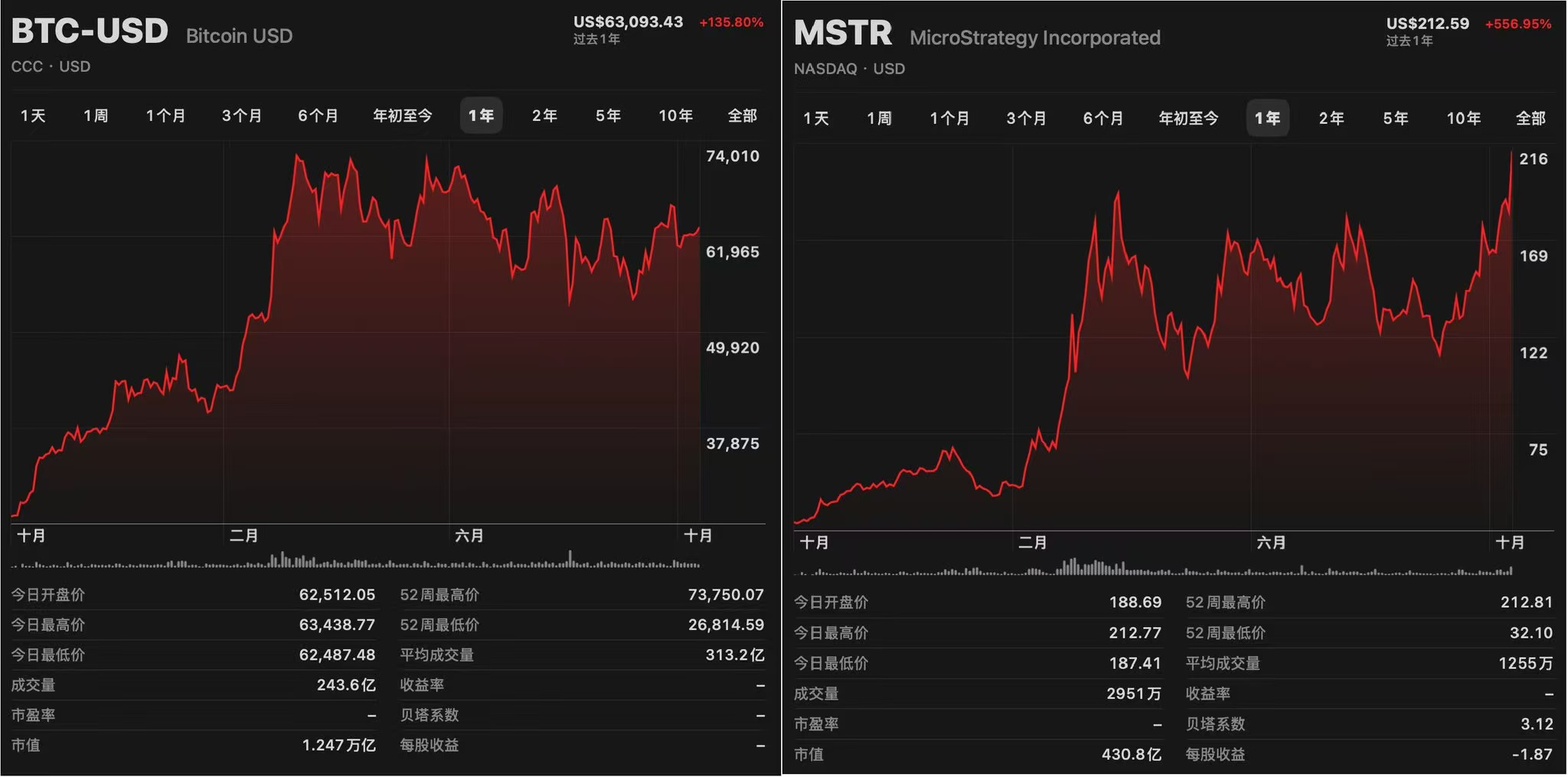This screenshot has width=1568, height=777.
Task: Show 全部 history for MSTR
Action: (1530, 119)
